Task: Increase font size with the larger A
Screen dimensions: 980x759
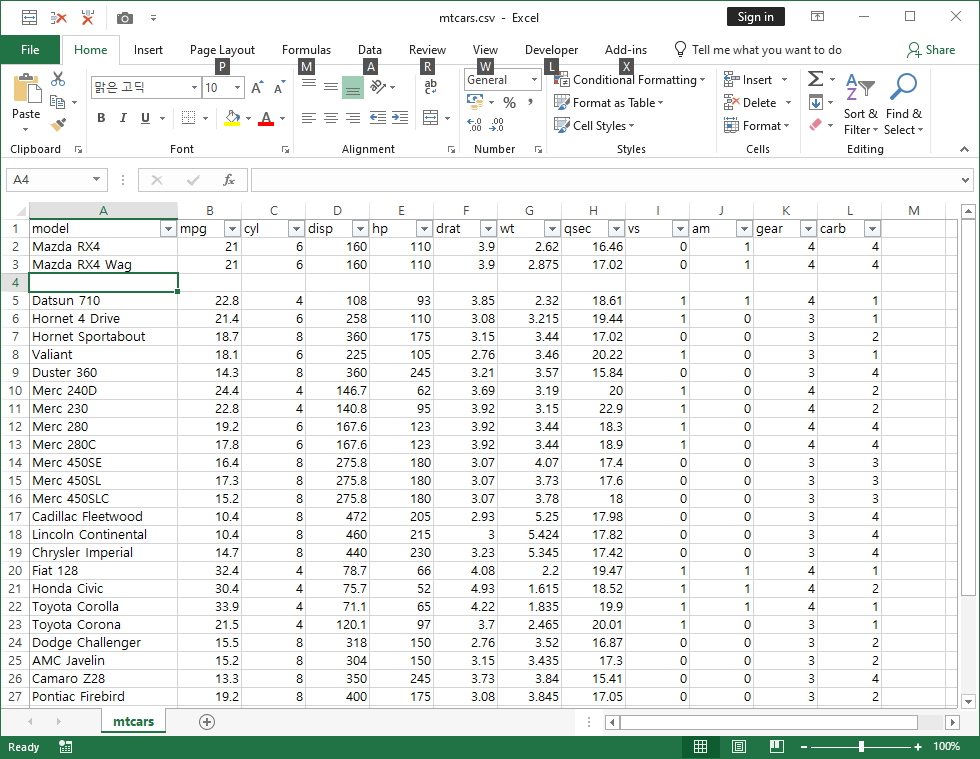Action: tap(257, 88)
